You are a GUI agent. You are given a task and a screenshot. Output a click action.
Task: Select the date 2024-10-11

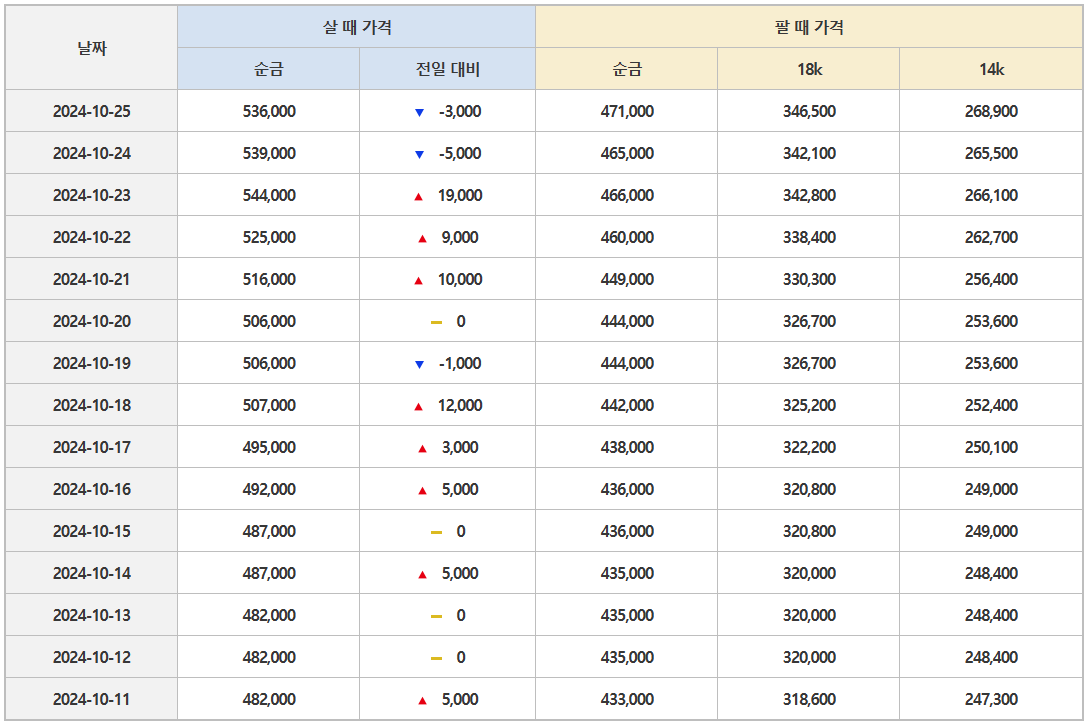(x=92, y=699)
